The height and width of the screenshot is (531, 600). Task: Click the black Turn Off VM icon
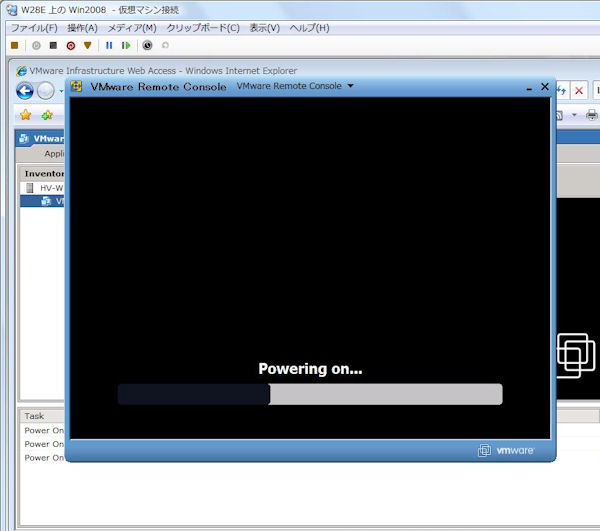(53, 46)
